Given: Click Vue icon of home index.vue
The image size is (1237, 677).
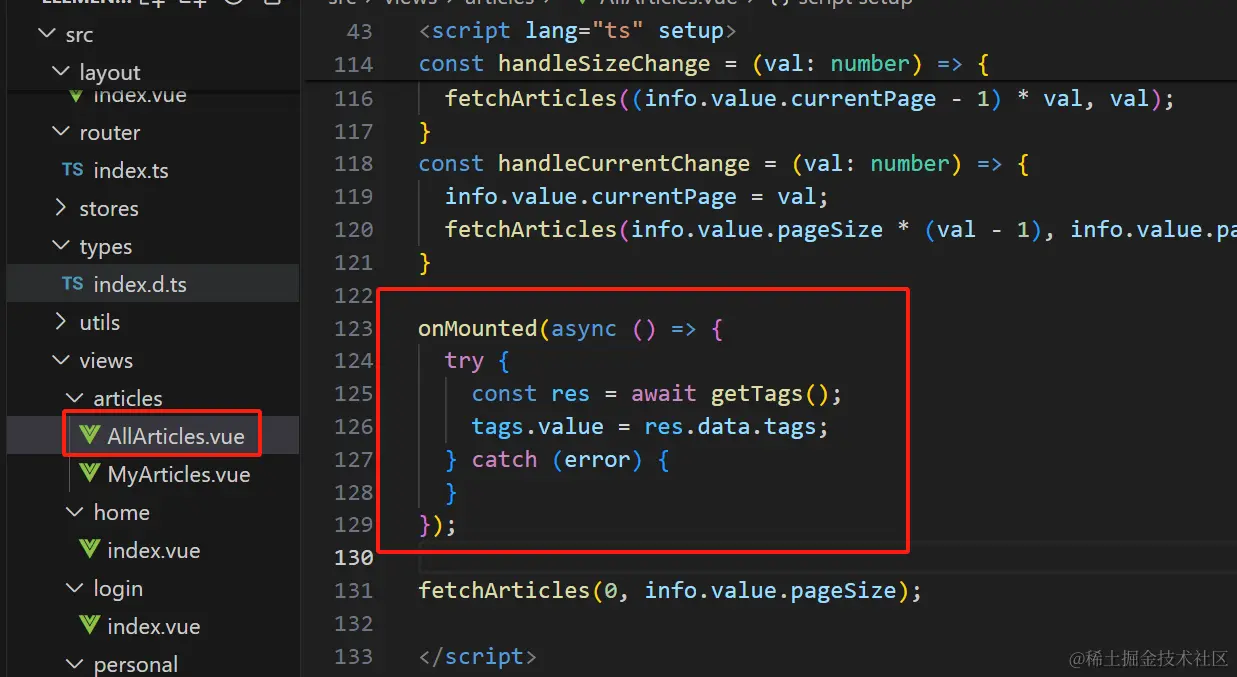Looking at the screenshot, I should [90, 550].
